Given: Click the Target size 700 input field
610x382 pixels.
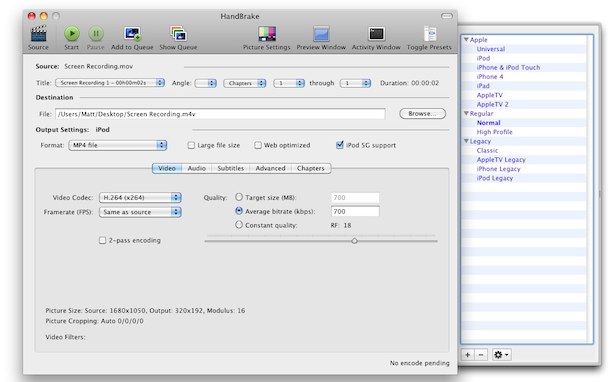Looking at the screenshot, I should 355,198.
